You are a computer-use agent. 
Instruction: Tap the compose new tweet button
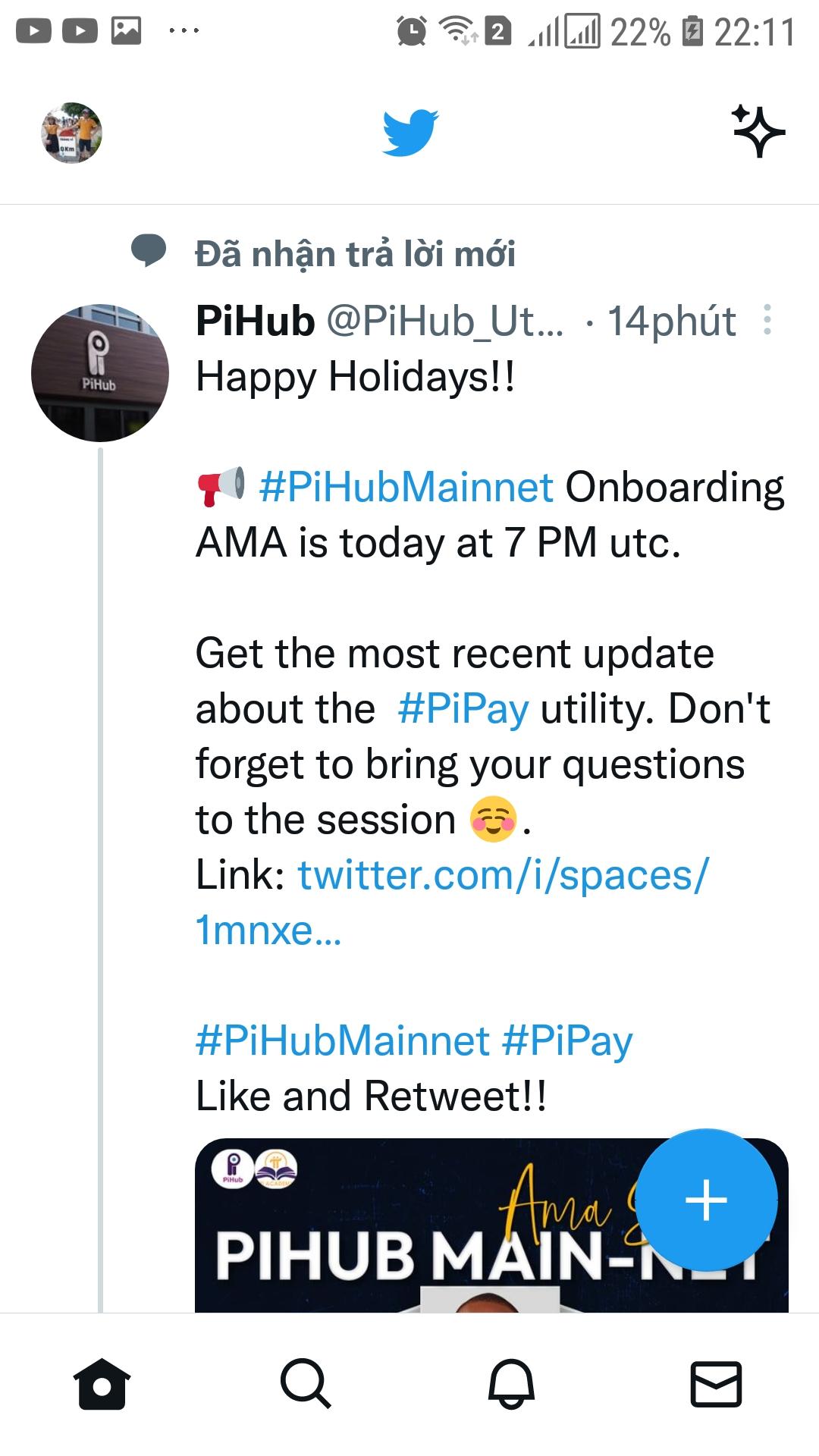coord(706,1200)
